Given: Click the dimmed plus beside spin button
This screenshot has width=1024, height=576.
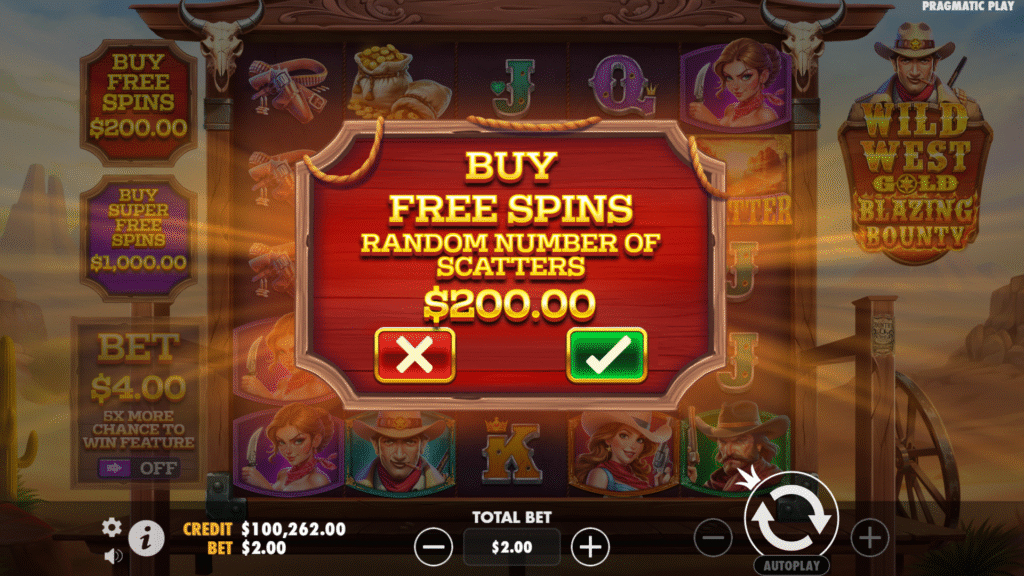Looking at the screenshot, I should coord(869,538).
